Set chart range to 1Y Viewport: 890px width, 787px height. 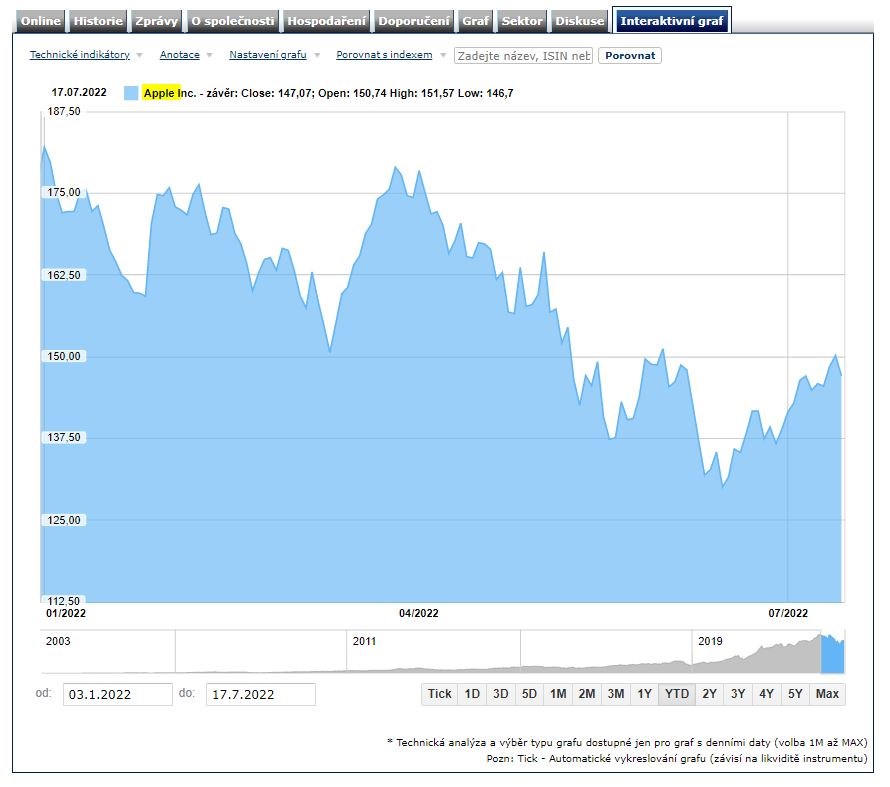click(x=645, y=694)
